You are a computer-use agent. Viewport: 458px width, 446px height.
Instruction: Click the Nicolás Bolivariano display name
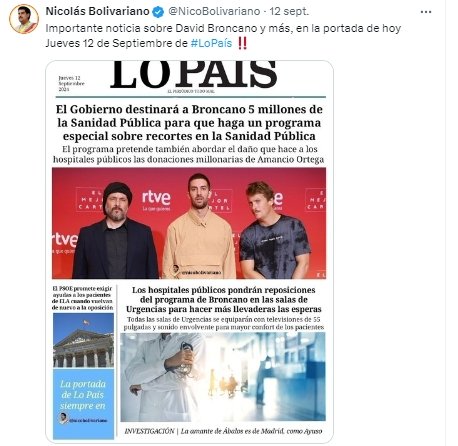(97, 12)
